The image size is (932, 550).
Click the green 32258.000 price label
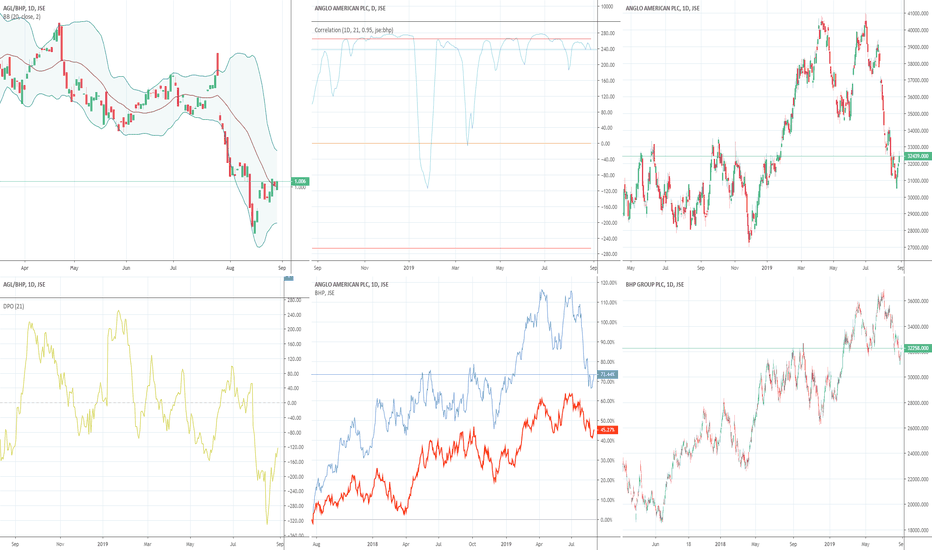[x=917, y=348]
